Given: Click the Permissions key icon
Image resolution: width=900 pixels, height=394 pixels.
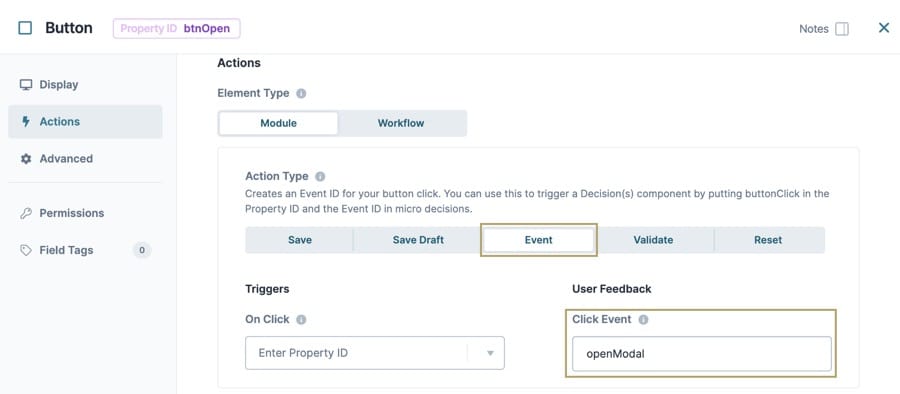Looking at the screenshot, I should click(26, 213).
